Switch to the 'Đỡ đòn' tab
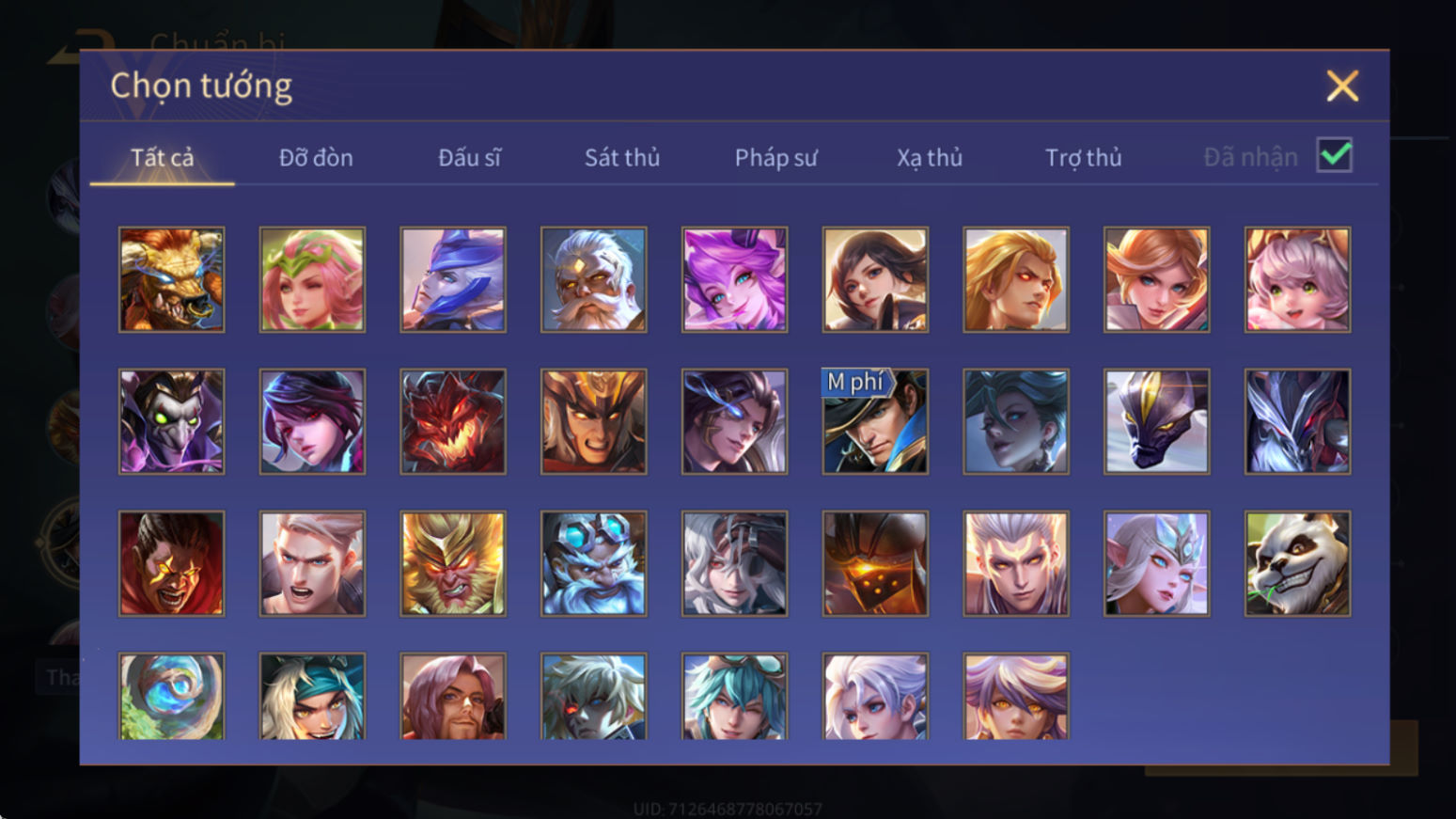Image resolution: width=1456 pixels, height=819 pixels. 316,157
